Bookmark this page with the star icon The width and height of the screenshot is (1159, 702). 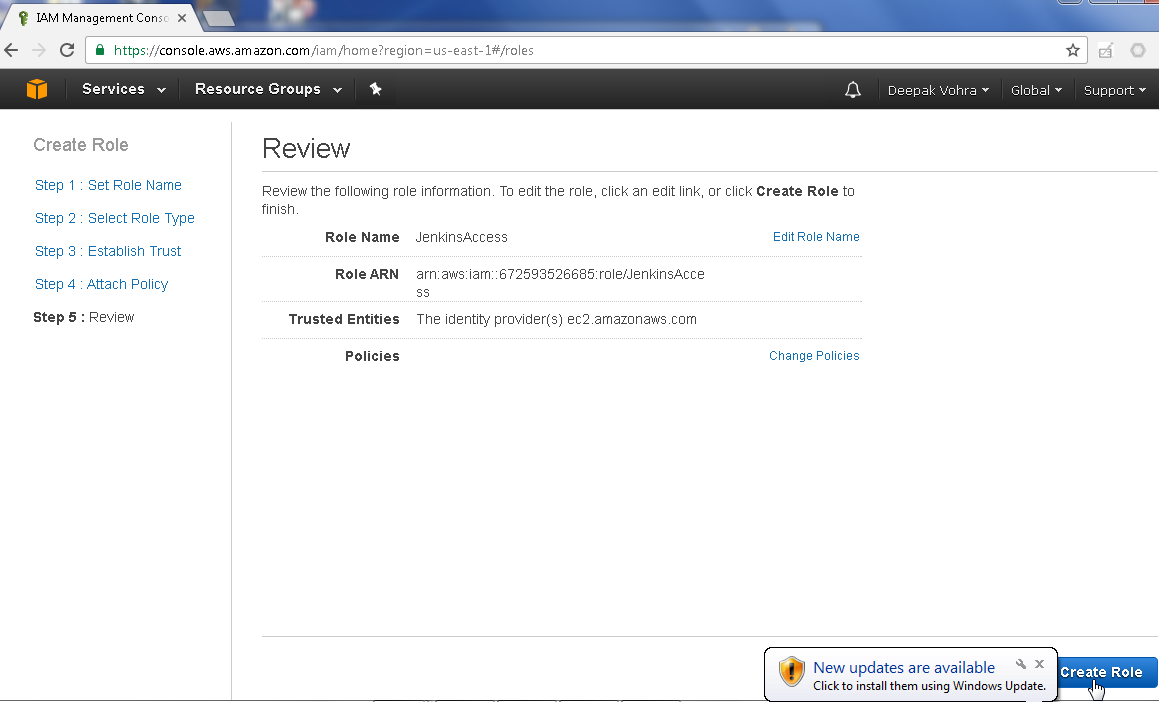pyautogui.click(x=1073, y=50)
